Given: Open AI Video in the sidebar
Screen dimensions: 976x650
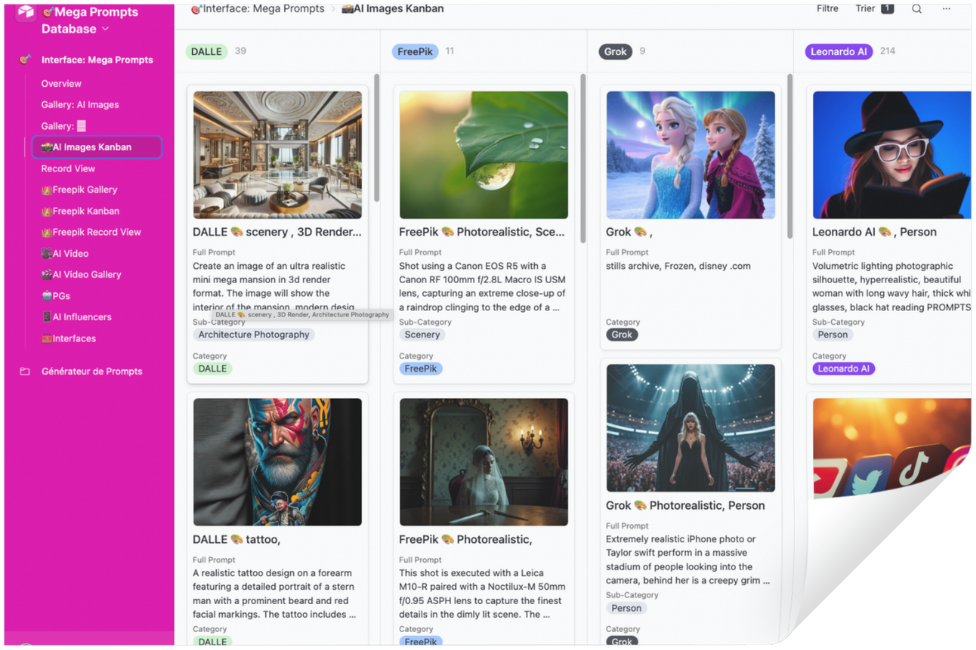Looking at the screenshot, I should (x=65, y=253).
